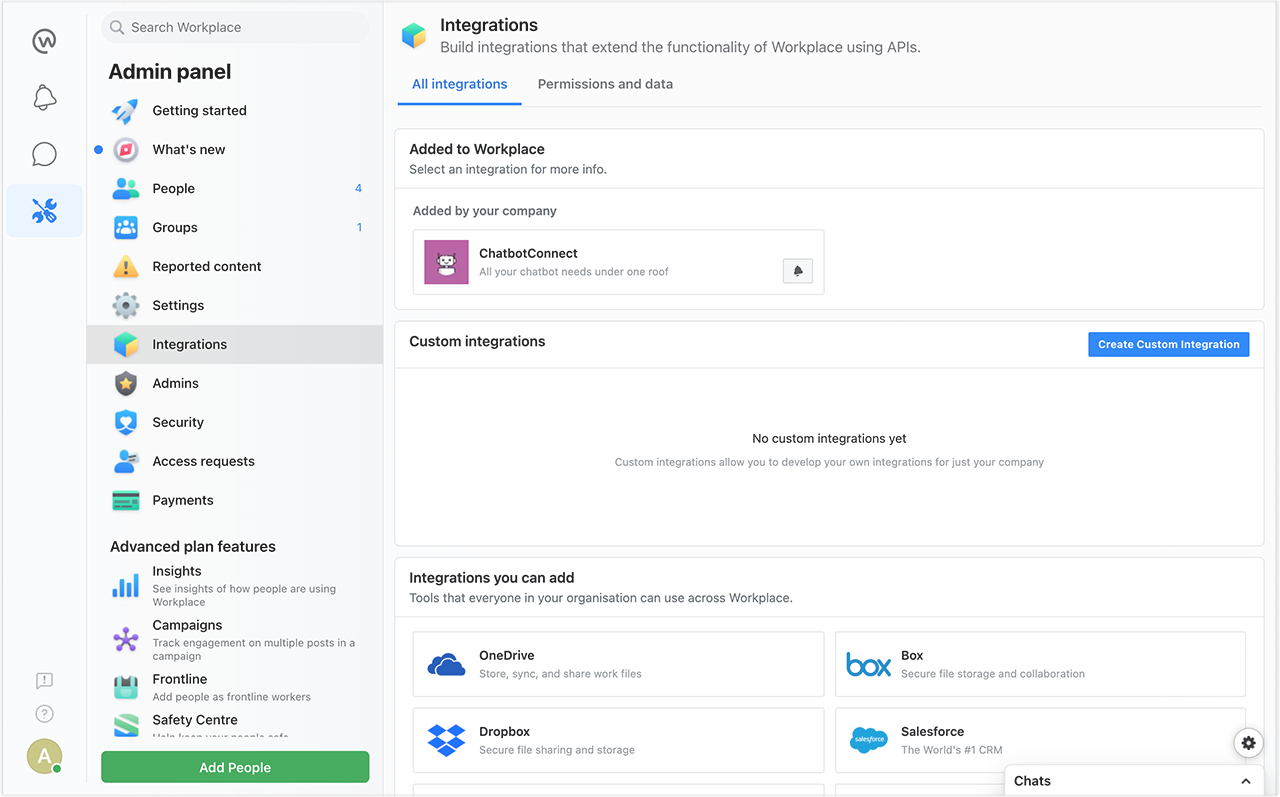
Task: Click the feedback report icon
Action: coord(44,681)
